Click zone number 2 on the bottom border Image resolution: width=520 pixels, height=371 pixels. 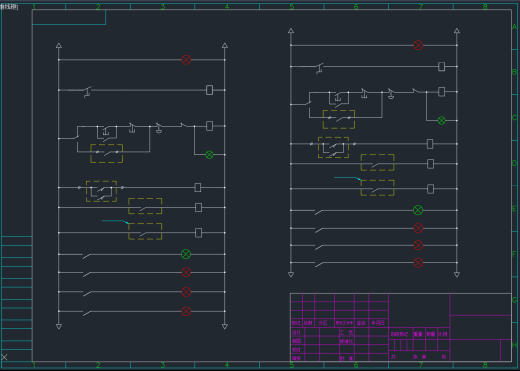98,365
